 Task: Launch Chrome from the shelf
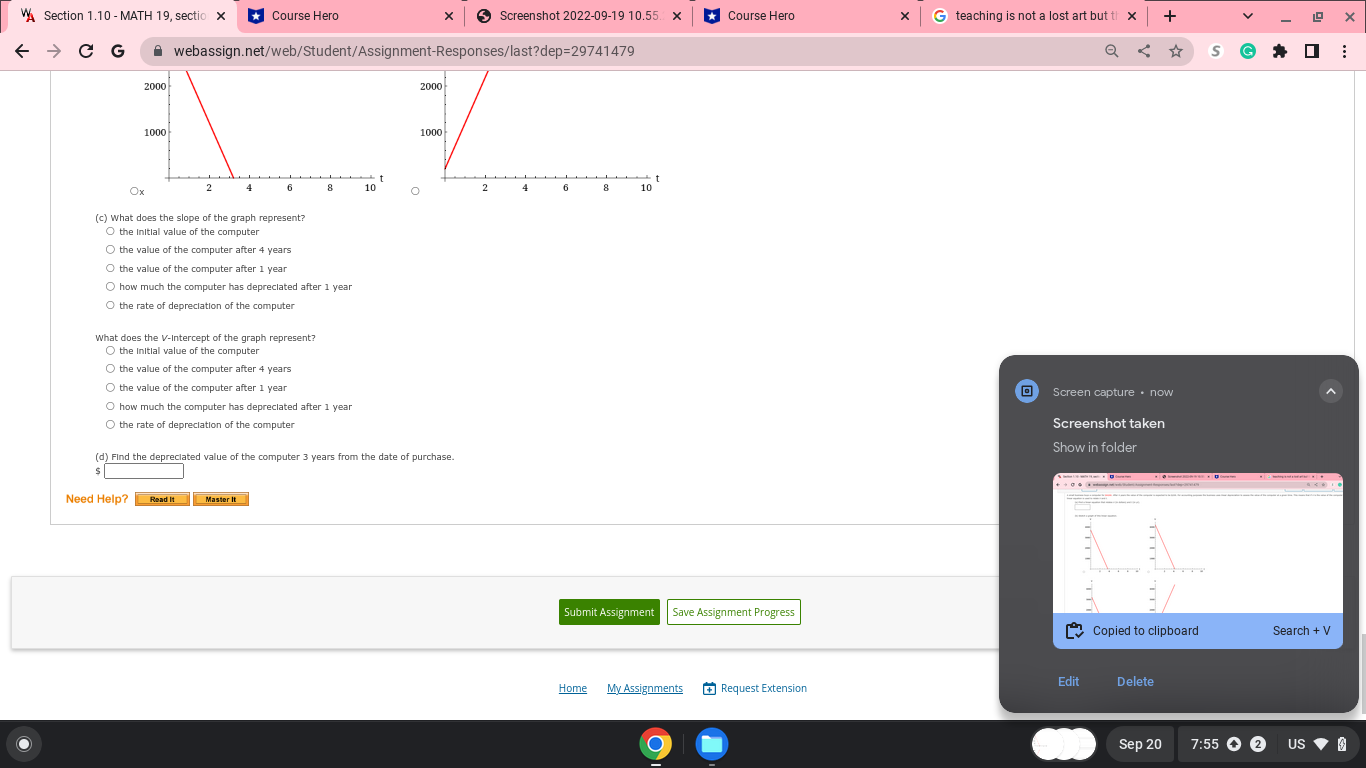656,744
